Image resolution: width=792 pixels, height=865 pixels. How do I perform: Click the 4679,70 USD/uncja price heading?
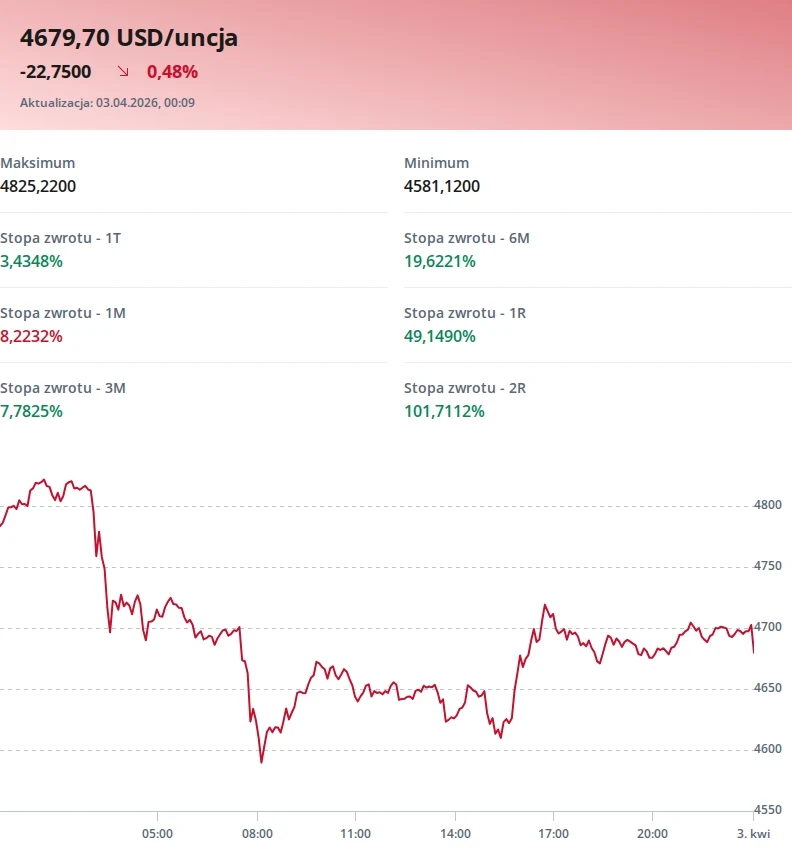129,38
